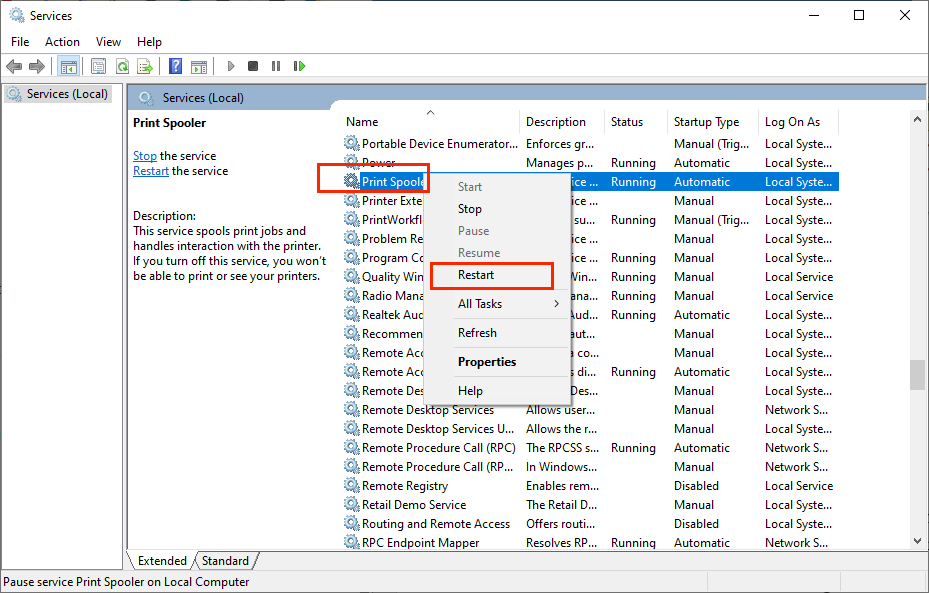The width and height of the screenshot is (929, 593).
Task: Click gear icon of Routing and Remote Access
Action: [x=352, y=524]
